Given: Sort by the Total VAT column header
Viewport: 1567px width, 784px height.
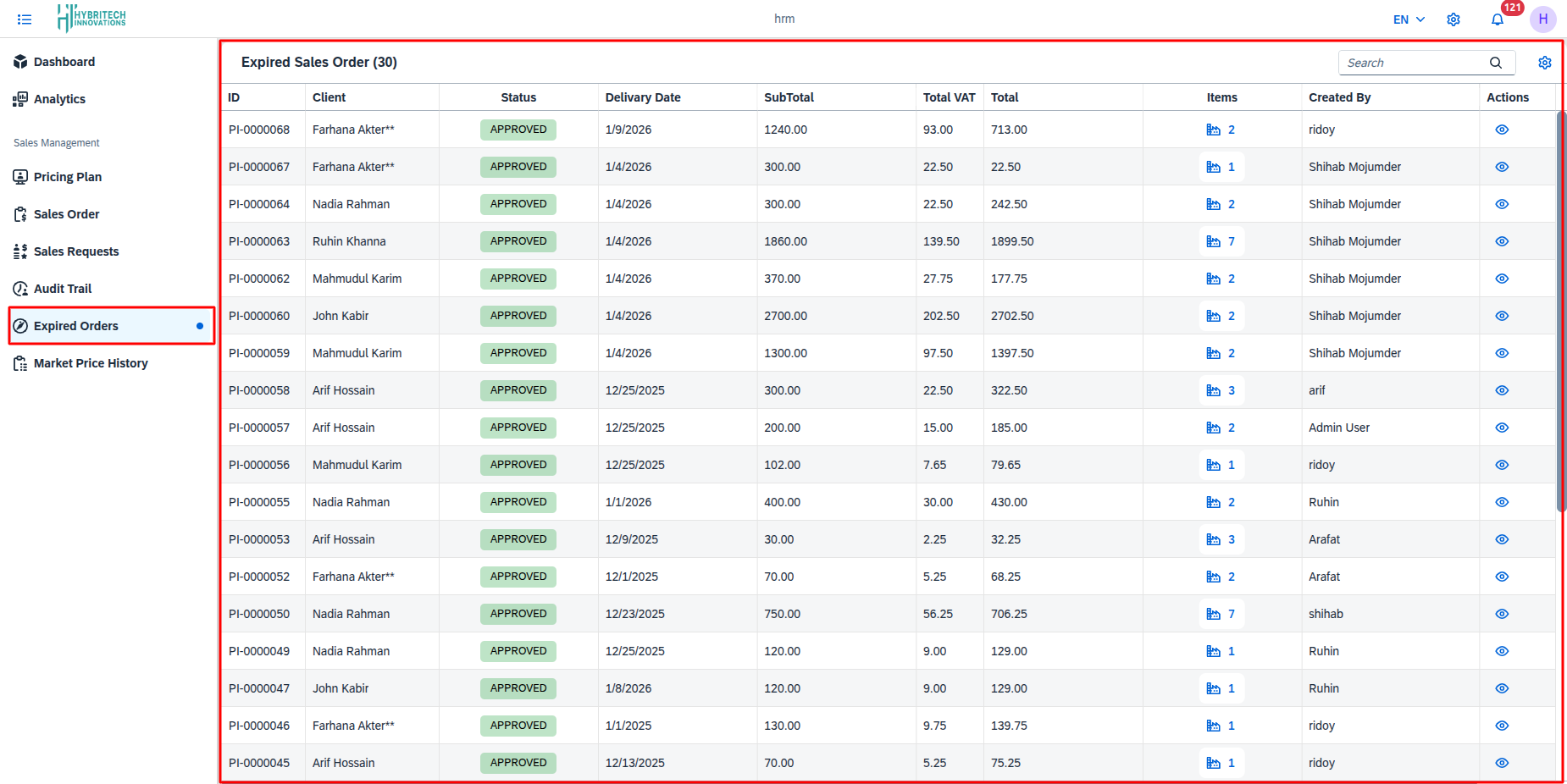Looking at the screenshot, I should pos(949,97).
